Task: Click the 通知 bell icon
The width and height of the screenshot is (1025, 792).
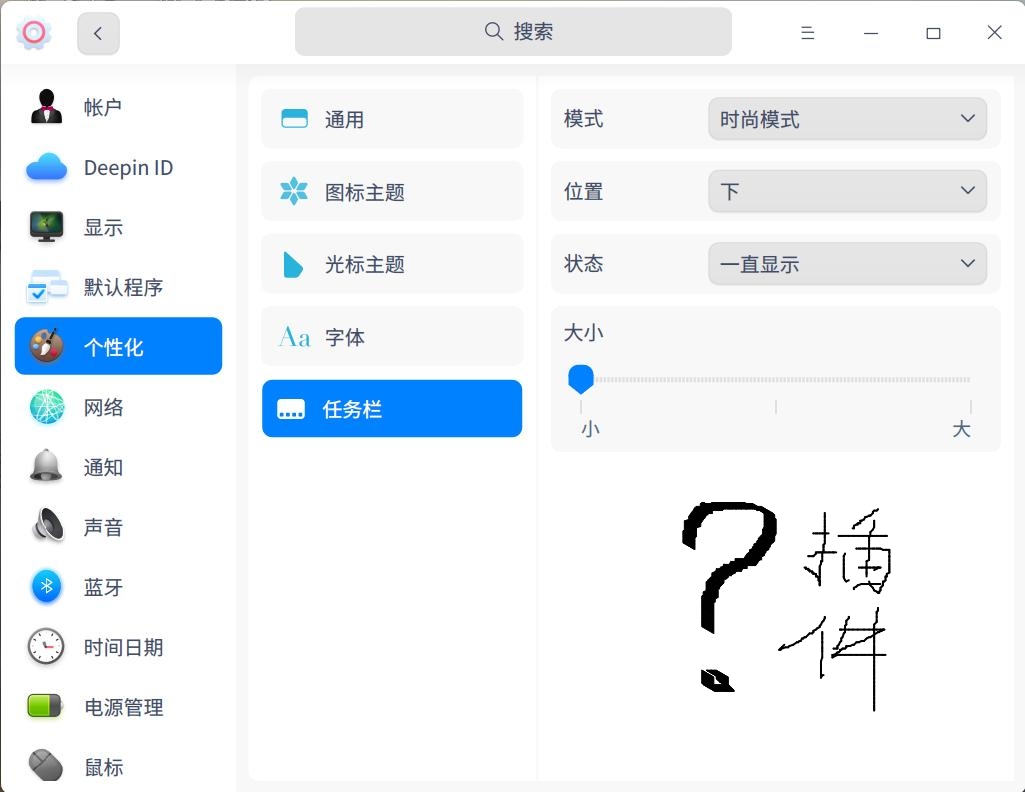Action: 46,466
